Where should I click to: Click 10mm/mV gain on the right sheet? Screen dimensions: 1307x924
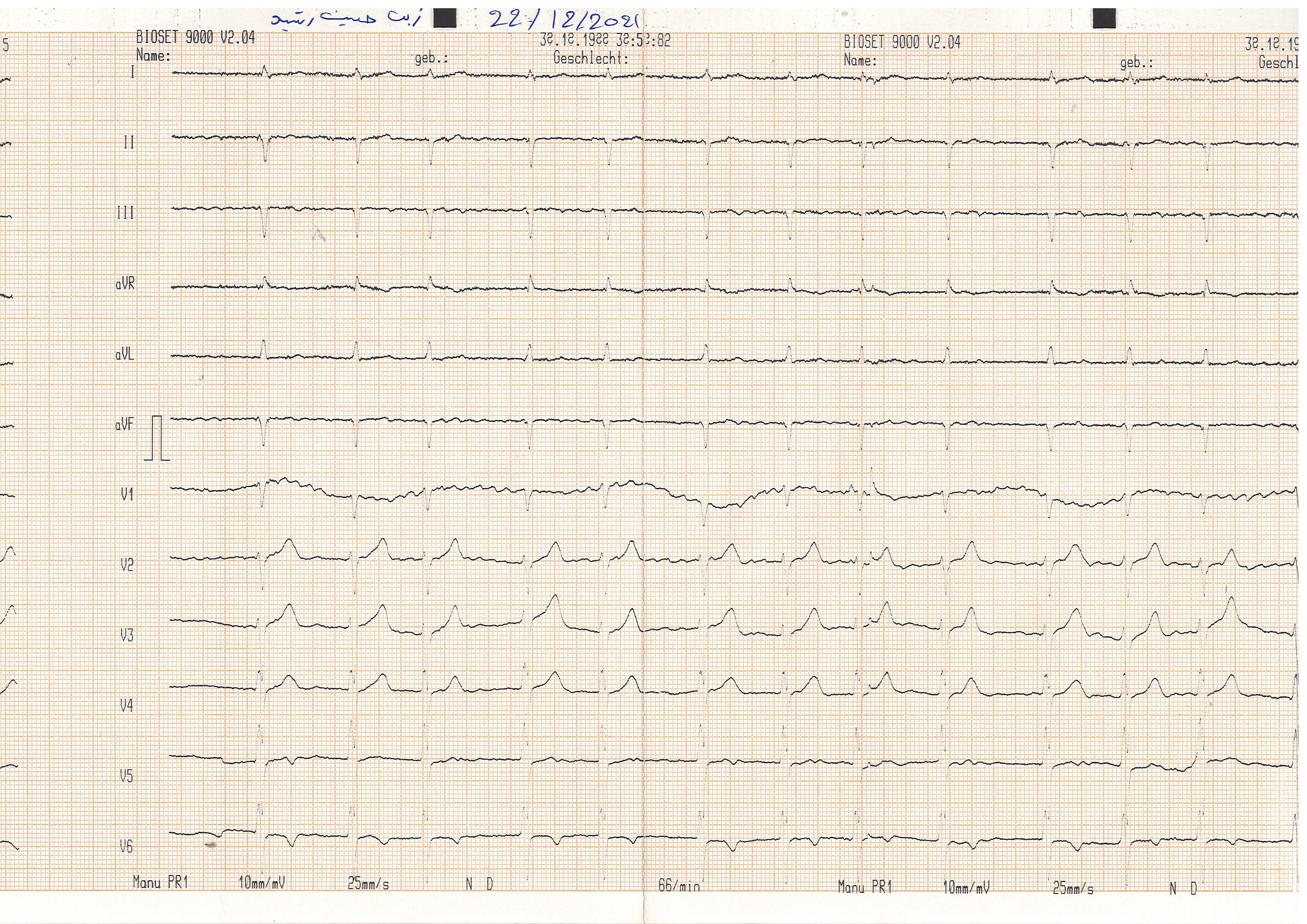[966, 887]
